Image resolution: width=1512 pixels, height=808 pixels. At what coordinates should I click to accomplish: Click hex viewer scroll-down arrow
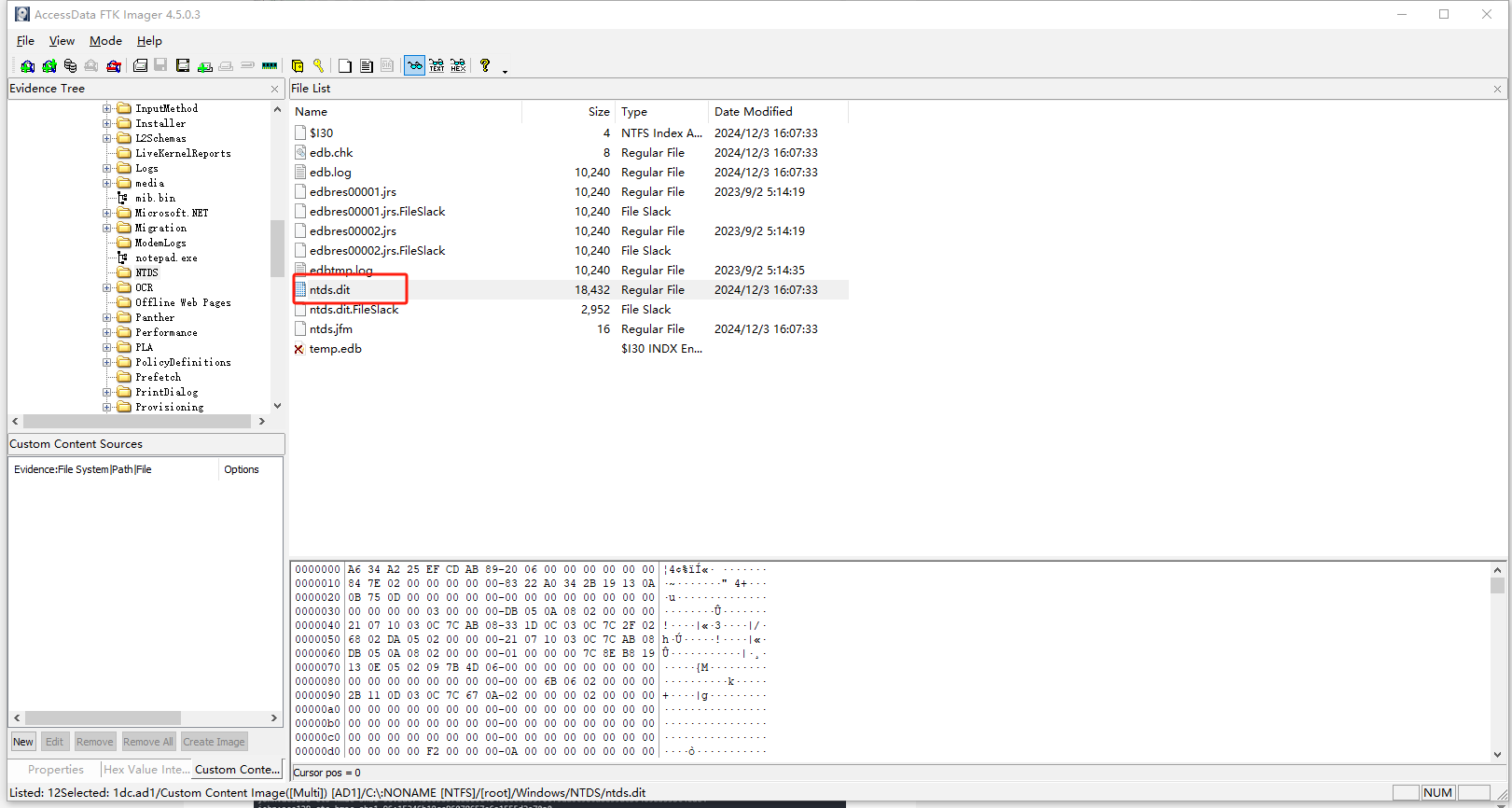click(x=1498, y=755)
